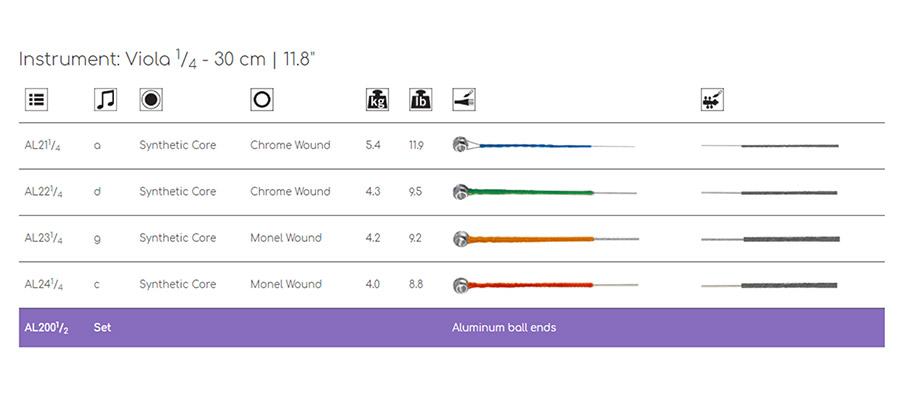Screen dimensions: 900x399
Task: Click the AL200 1/2 set code
Action: (x=46, y=328)
